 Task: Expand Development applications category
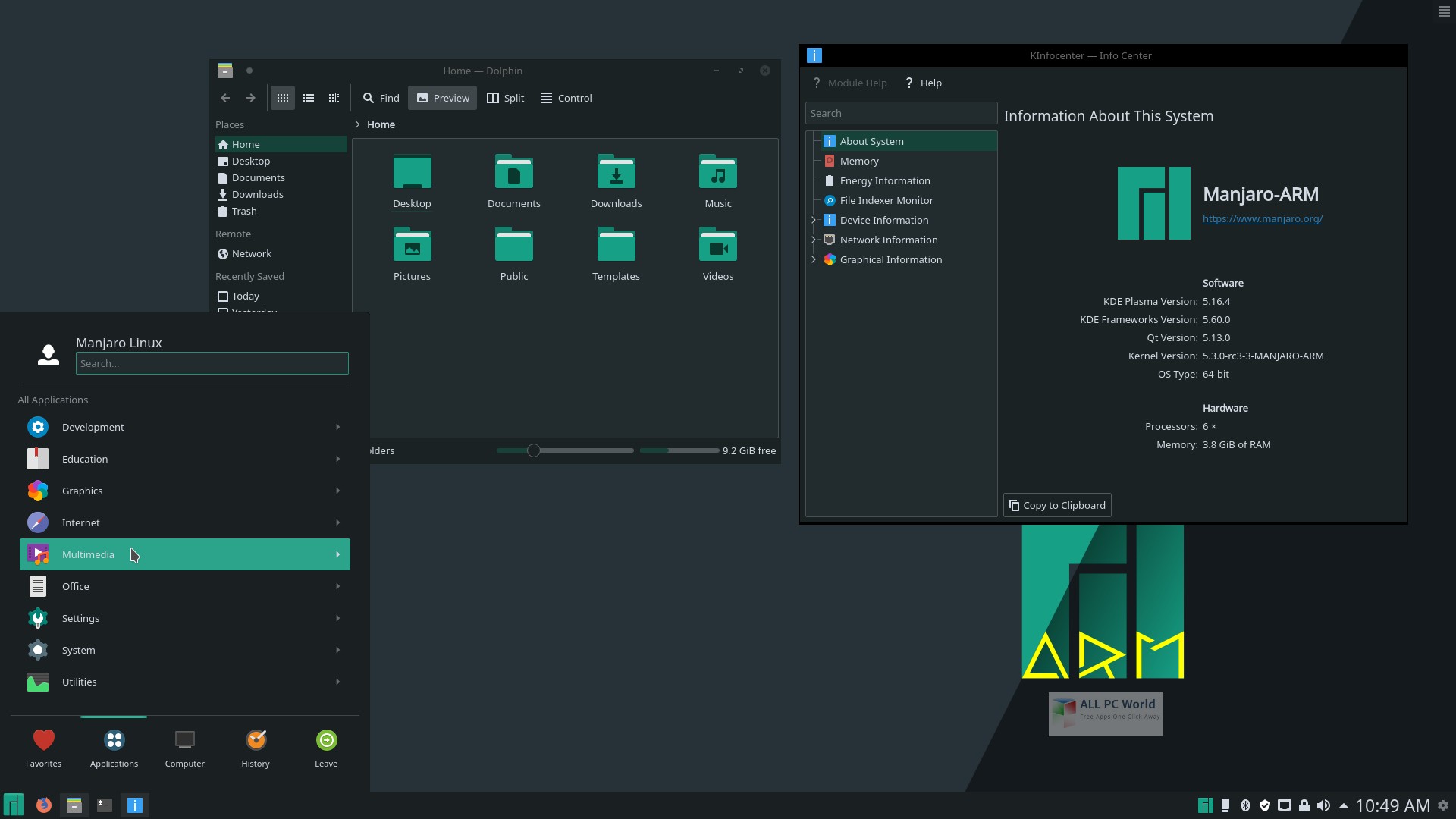[184, 427]
